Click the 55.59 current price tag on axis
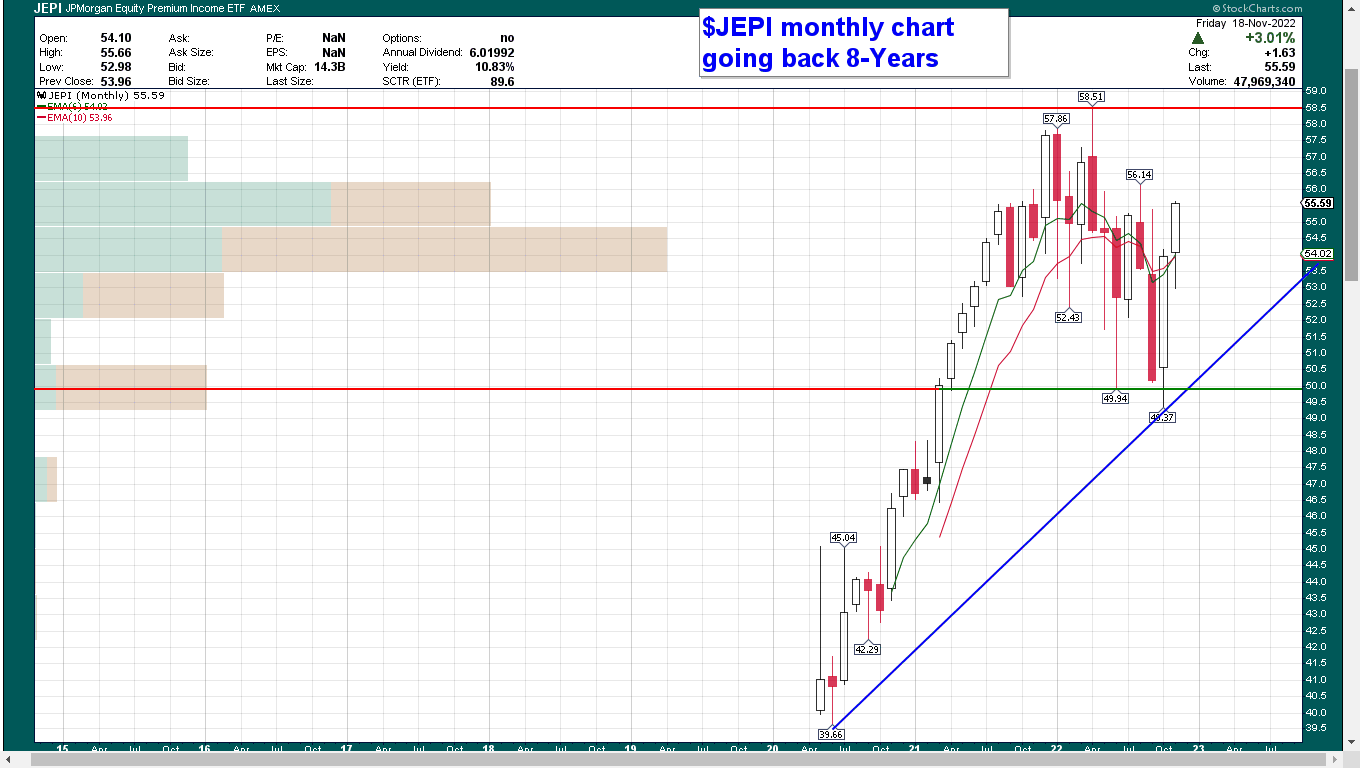 tap(1318, 203)
